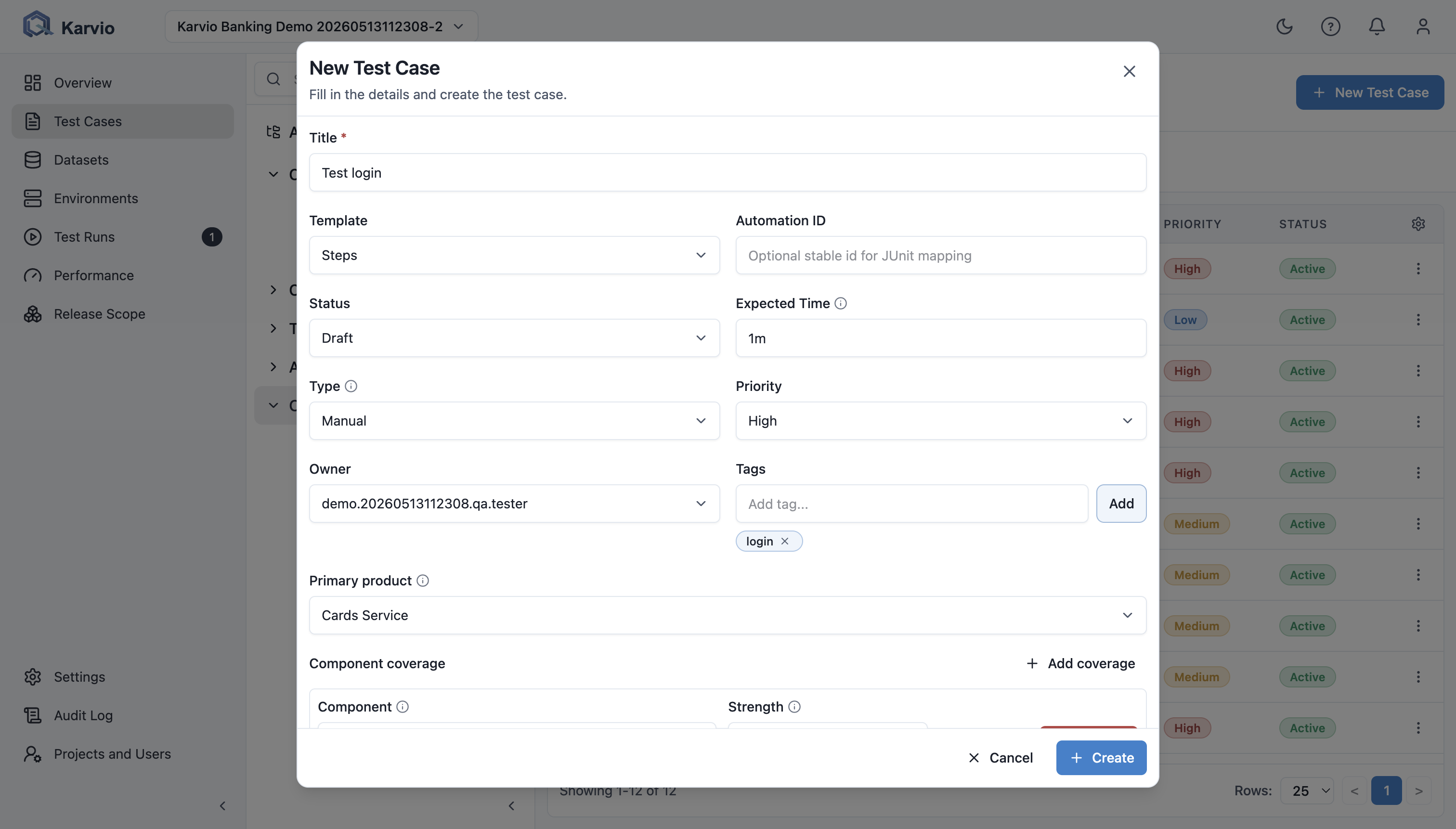Open the help question mark icon
The image size is (1456, 829).
[1330, 26]
